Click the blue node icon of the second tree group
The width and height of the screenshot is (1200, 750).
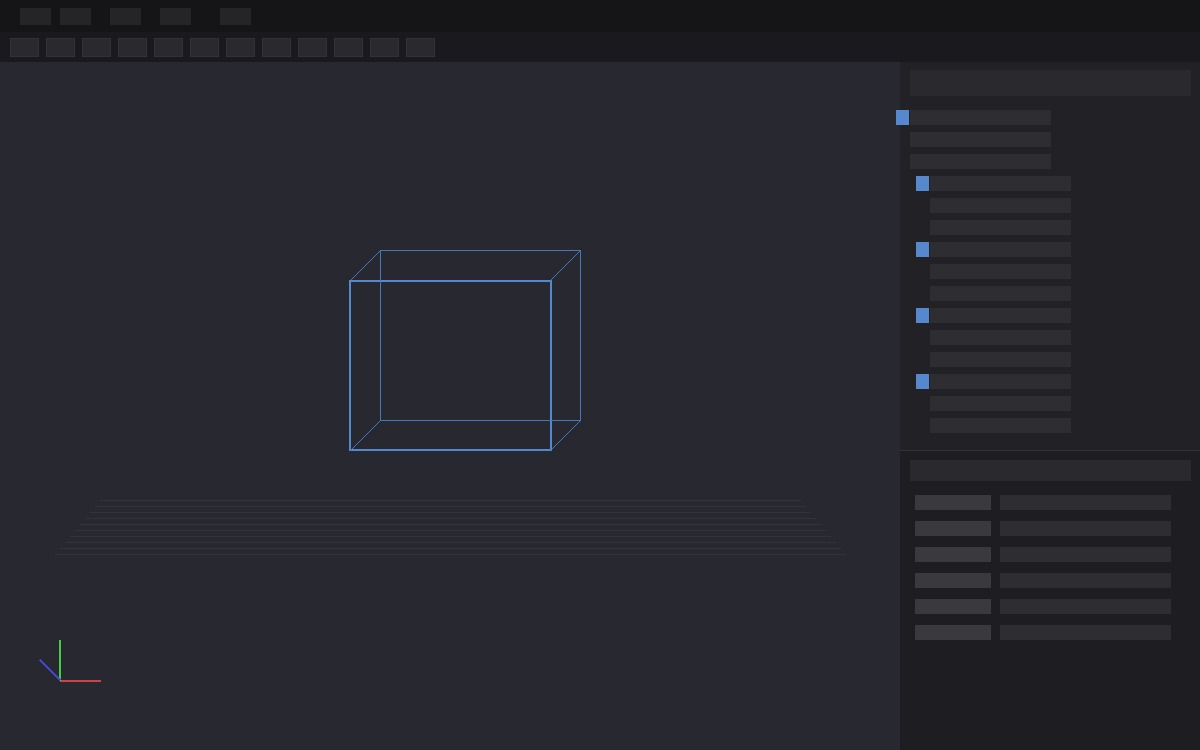pos(922,249)
